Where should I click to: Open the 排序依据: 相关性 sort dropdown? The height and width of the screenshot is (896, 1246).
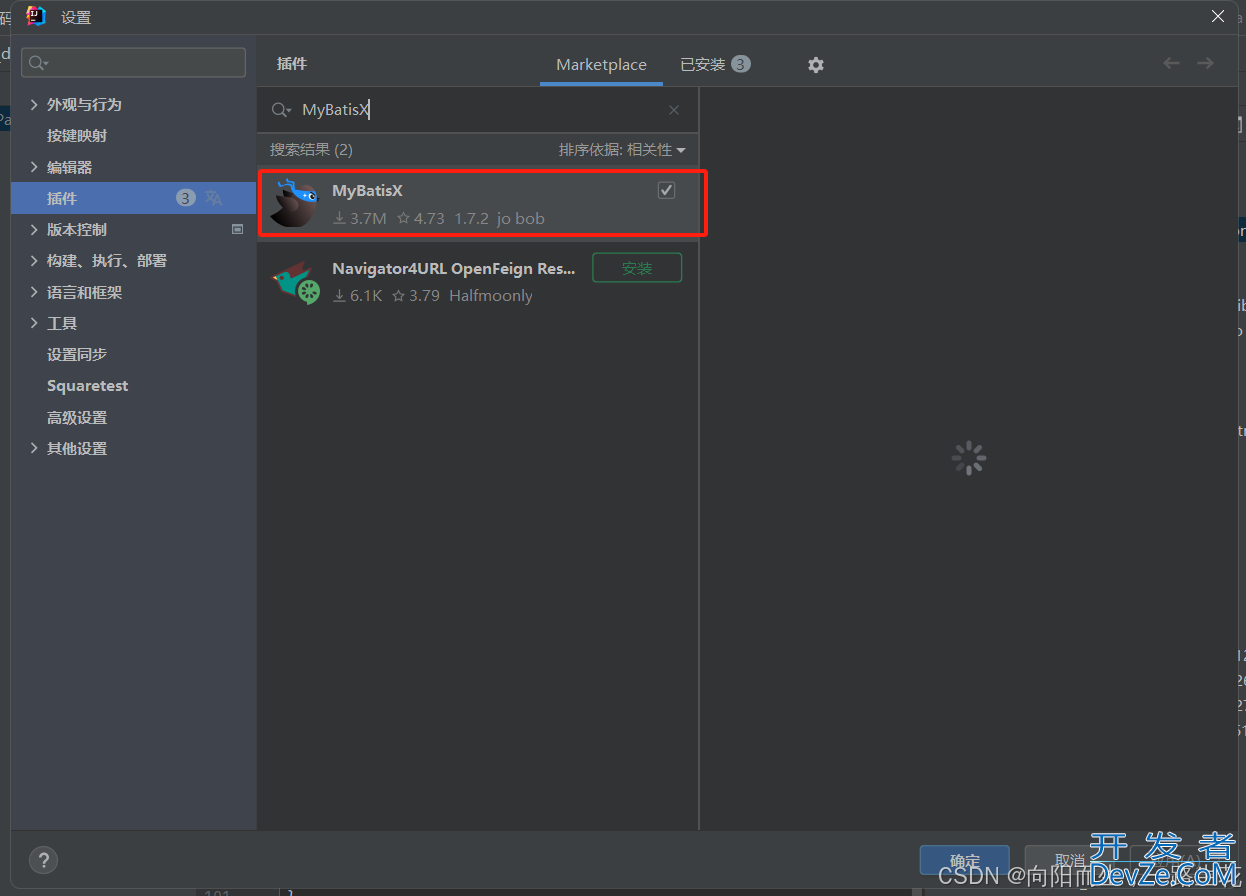[x=622, y=150]
